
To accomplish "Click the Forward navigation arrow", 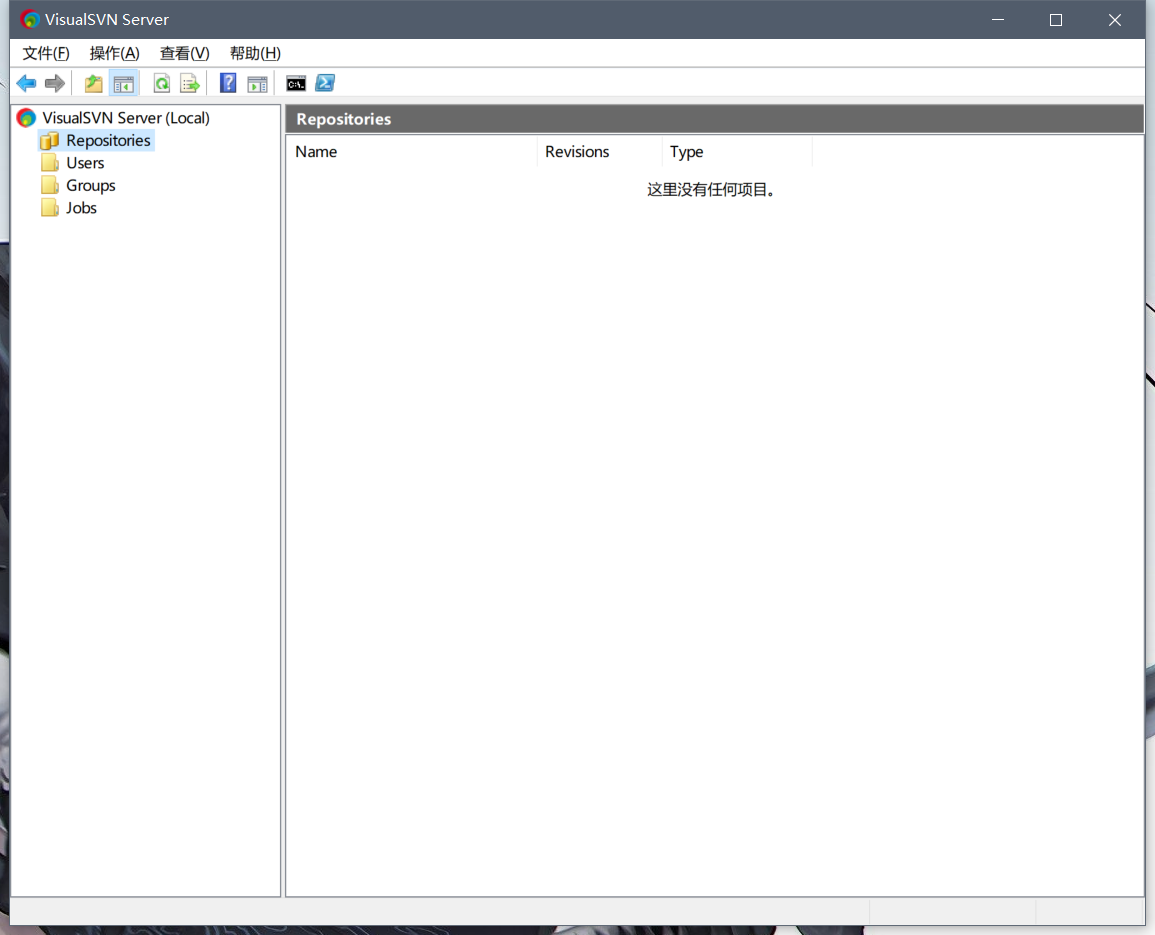I will pos(55,83).
